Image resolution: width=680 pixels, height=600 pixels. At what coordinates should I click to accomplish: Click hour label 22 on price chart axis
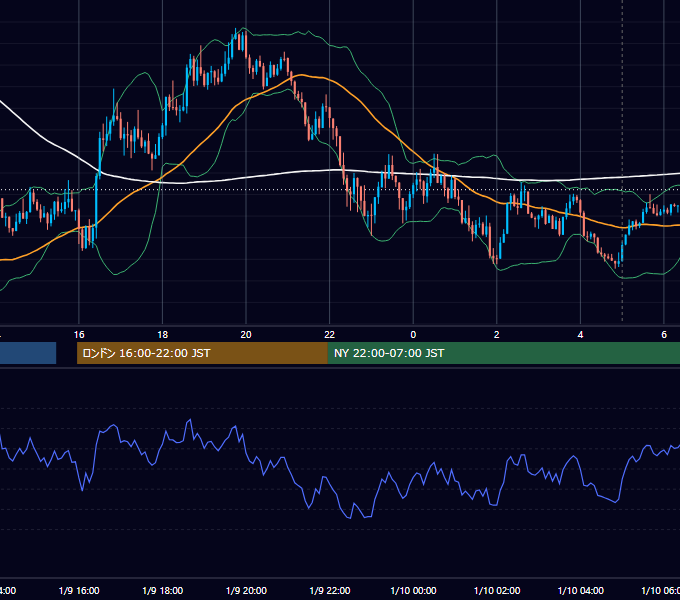(330, 335)
